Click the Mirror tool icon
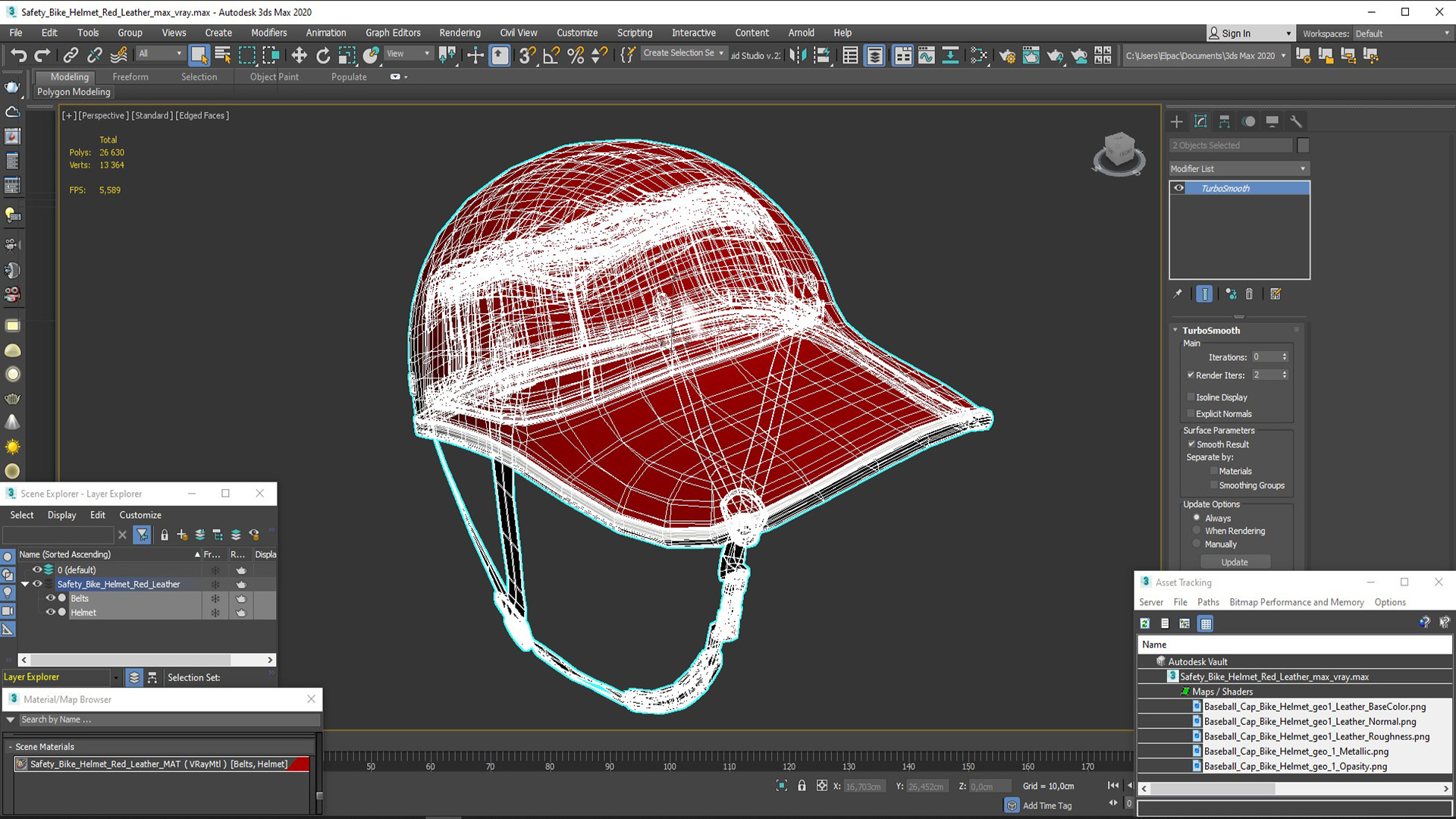This screenshot has height=819, width=1456. (x=797, y=55)
